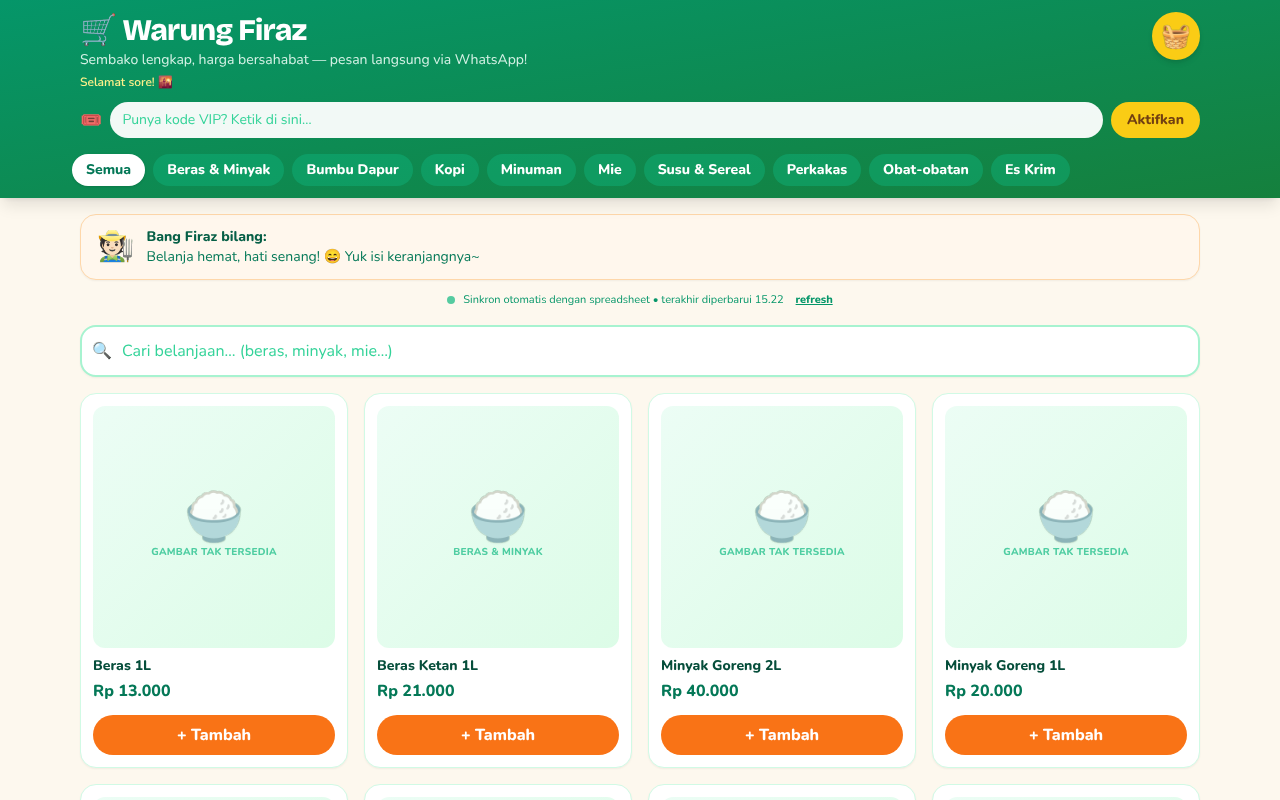
Task: Open the Beras 1L product image
Action: coord(214,527)
